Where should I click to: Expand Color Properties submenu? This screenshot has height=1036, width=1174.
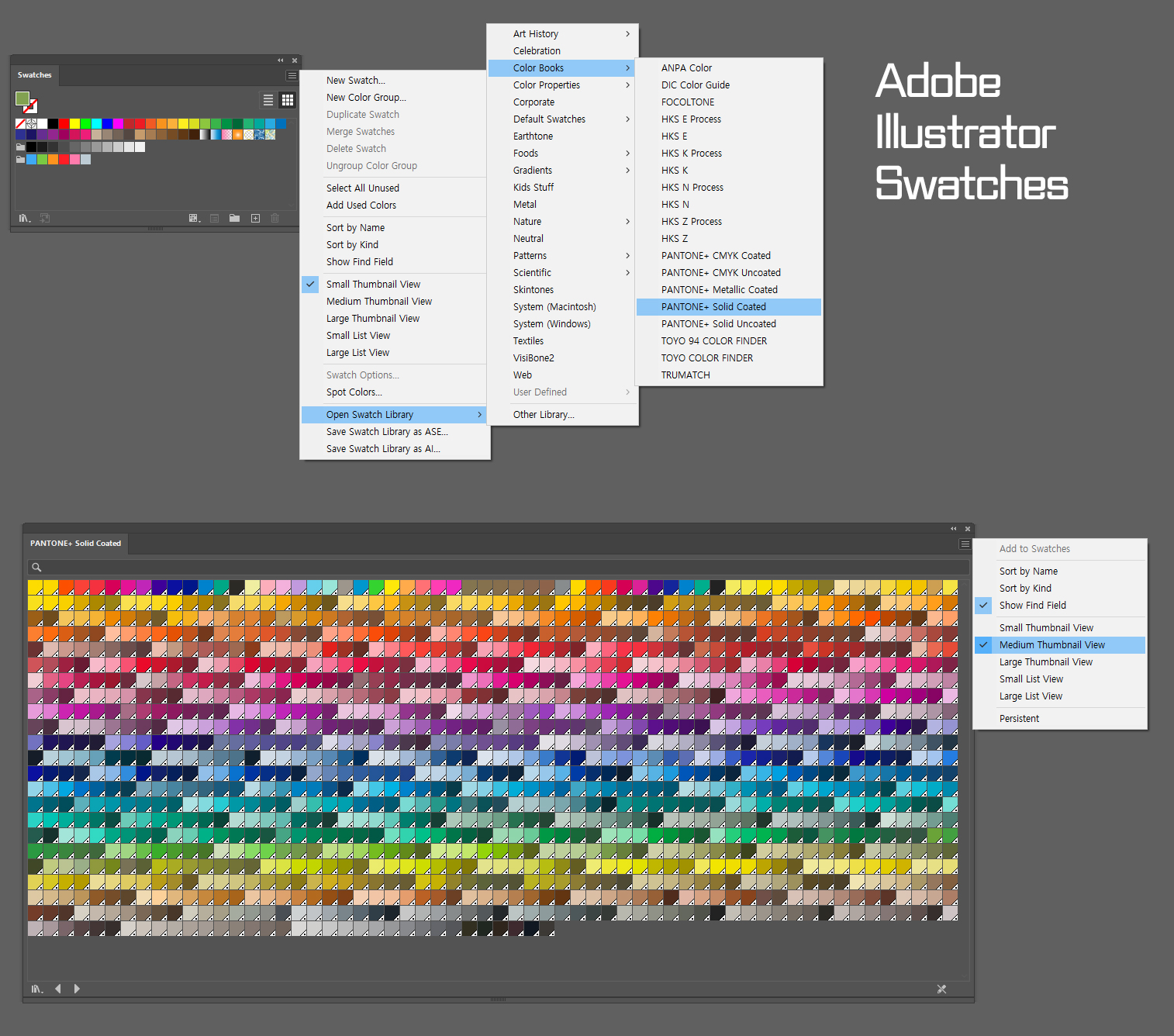pos(562,85)
